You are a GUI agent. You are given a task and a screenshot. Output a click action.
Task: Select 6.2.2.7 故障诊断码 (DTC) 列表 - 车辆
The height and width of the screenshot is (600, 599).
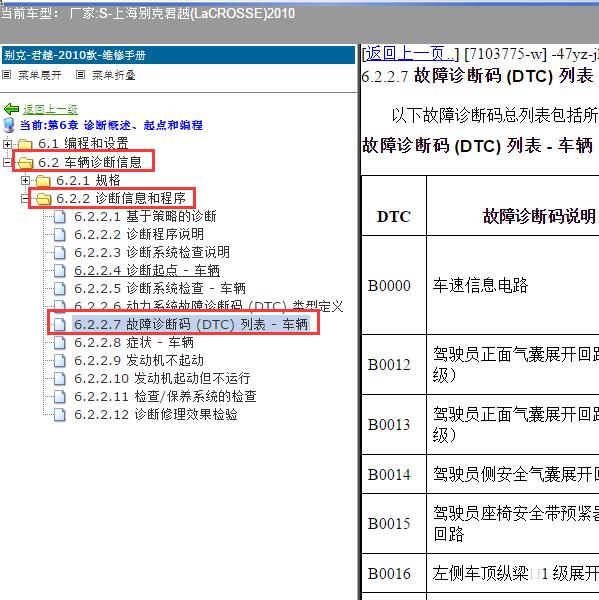[191, 324]
